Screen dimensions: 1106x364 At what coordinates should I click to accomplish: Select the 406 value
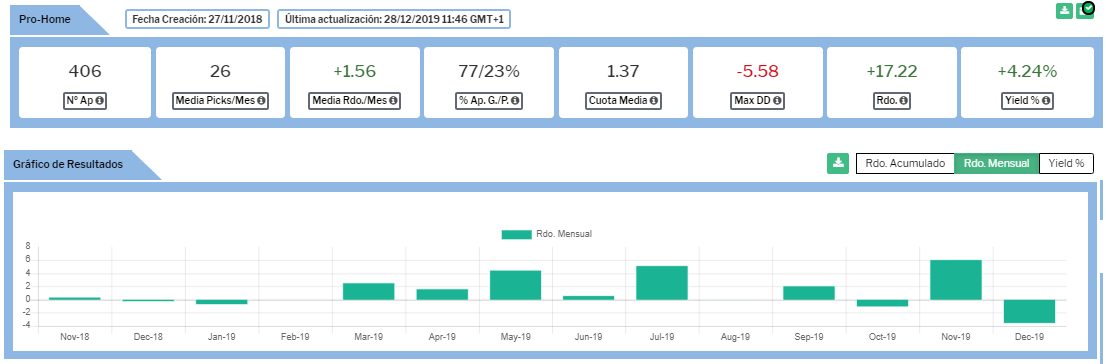coord(85,71)
